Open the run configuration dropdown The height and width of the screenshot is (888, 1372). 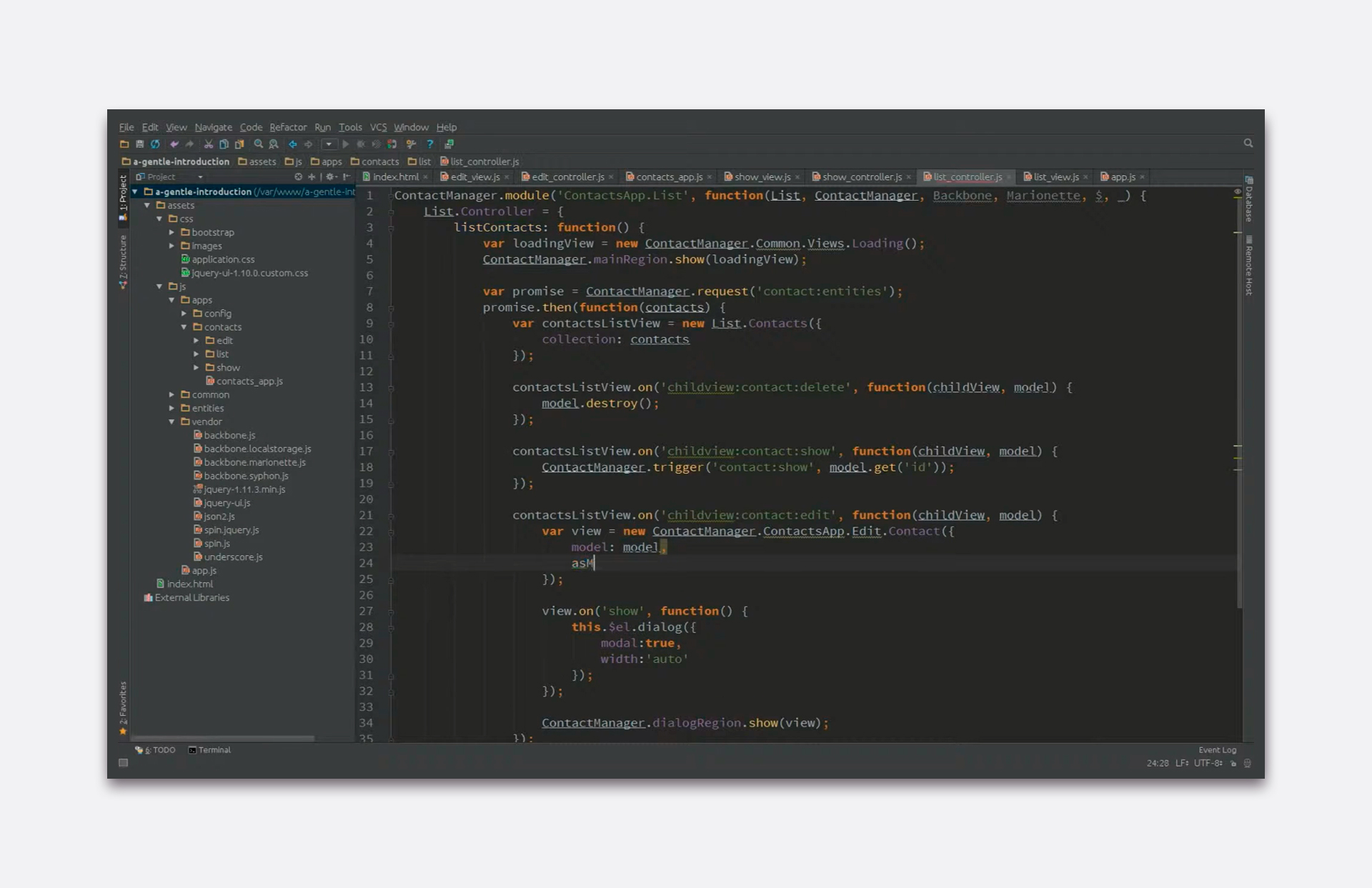(x=329, y=144)
